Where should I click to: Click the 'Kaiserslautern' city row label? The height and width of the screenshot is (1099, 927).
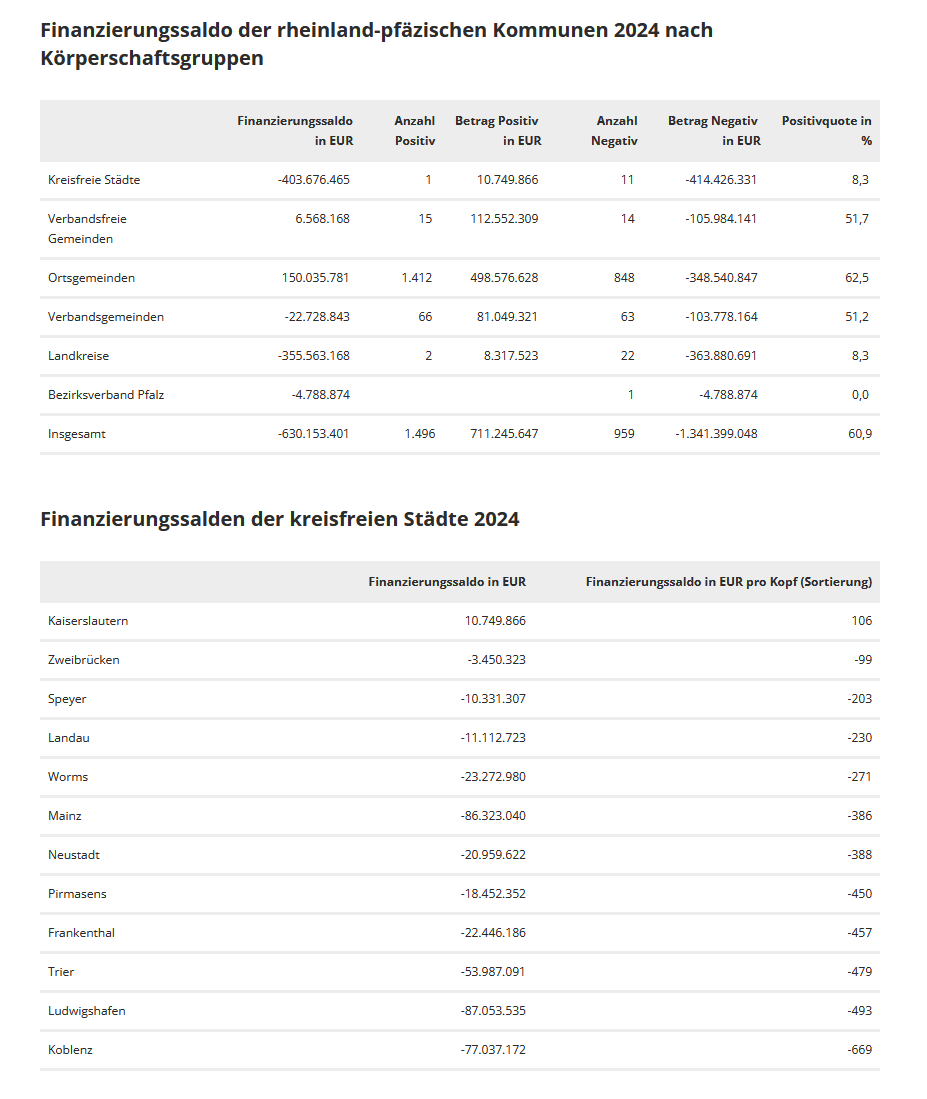click(x=88, y=621)
